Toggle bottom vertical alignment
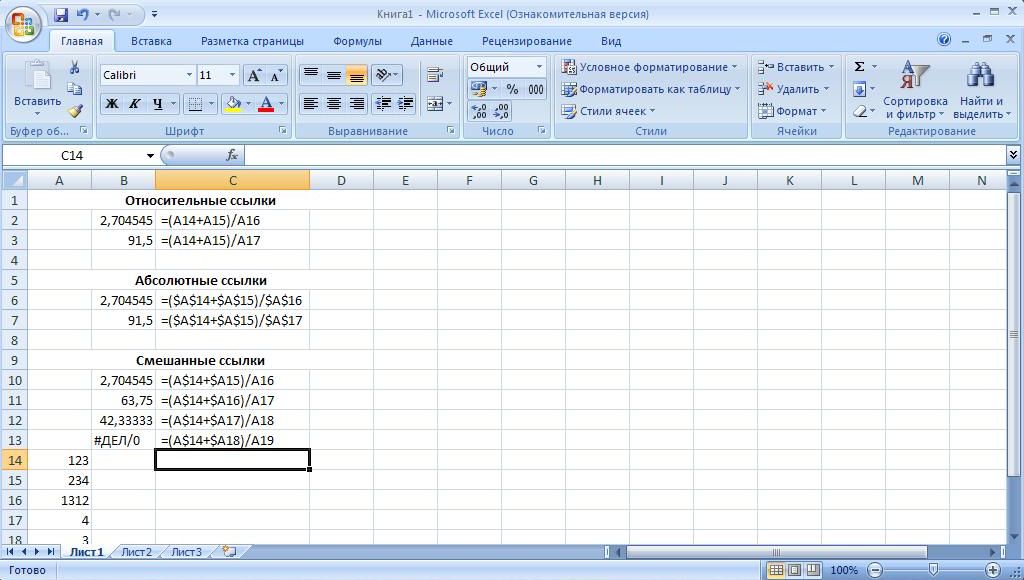The width and height of the screenshot is (1024, 580). pyautogui.click(x=357, y=74)
